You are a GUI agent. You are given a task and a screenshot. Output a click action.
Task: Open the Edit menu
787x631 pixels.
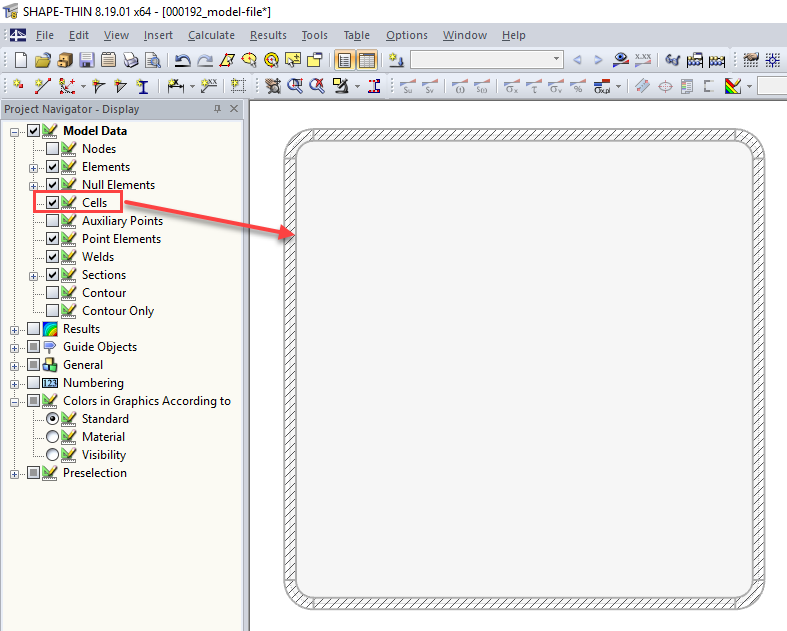click(x=79, y=35)
